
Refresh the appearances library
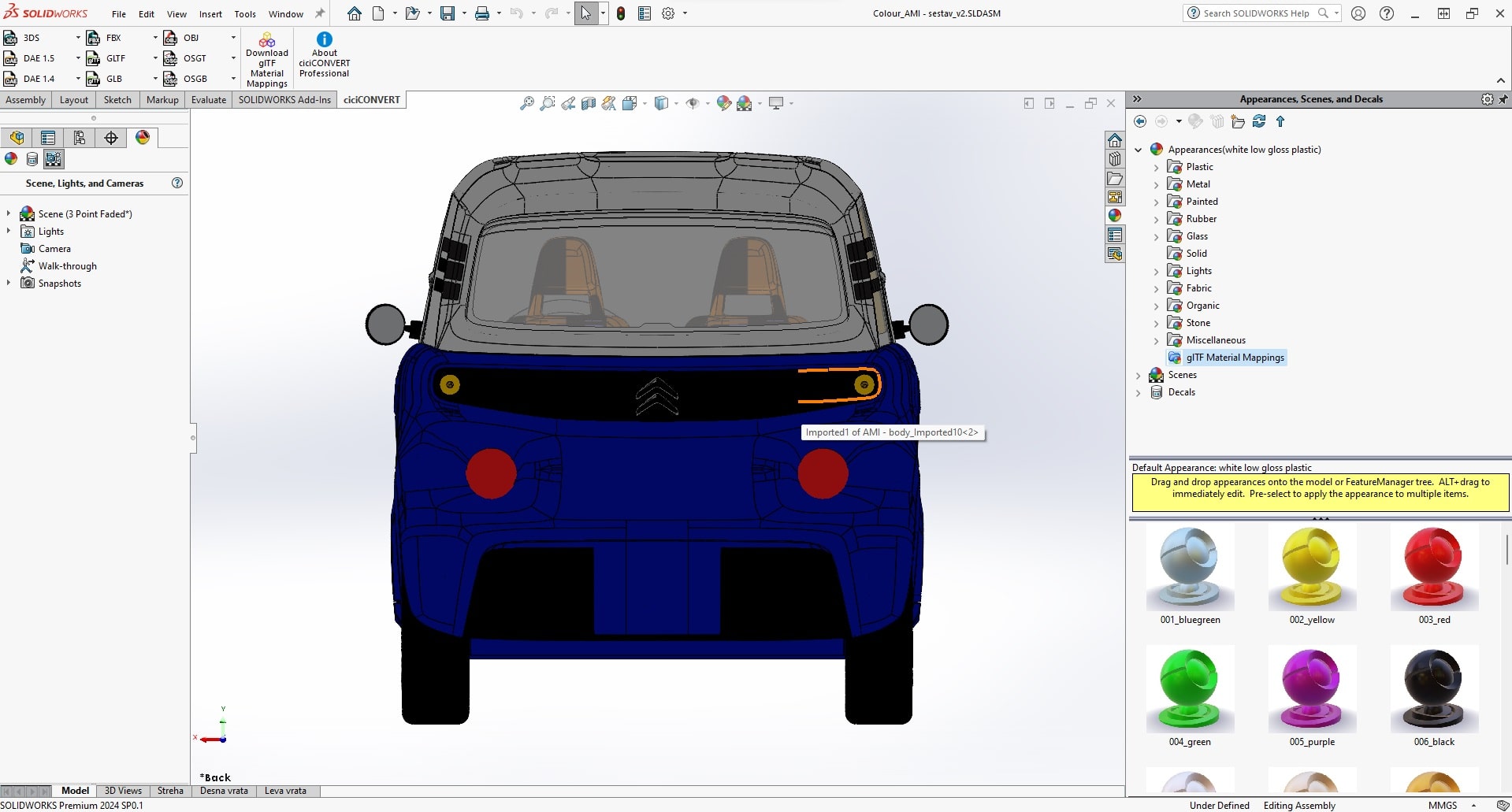pos(1259,121)
